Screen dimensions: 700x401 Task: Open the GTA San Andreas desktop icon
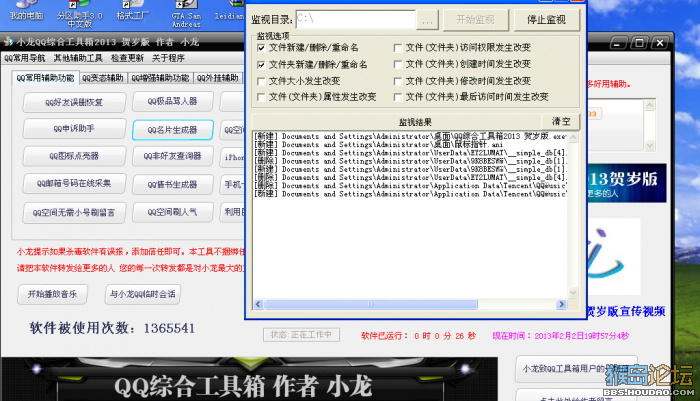pos(186,13)
